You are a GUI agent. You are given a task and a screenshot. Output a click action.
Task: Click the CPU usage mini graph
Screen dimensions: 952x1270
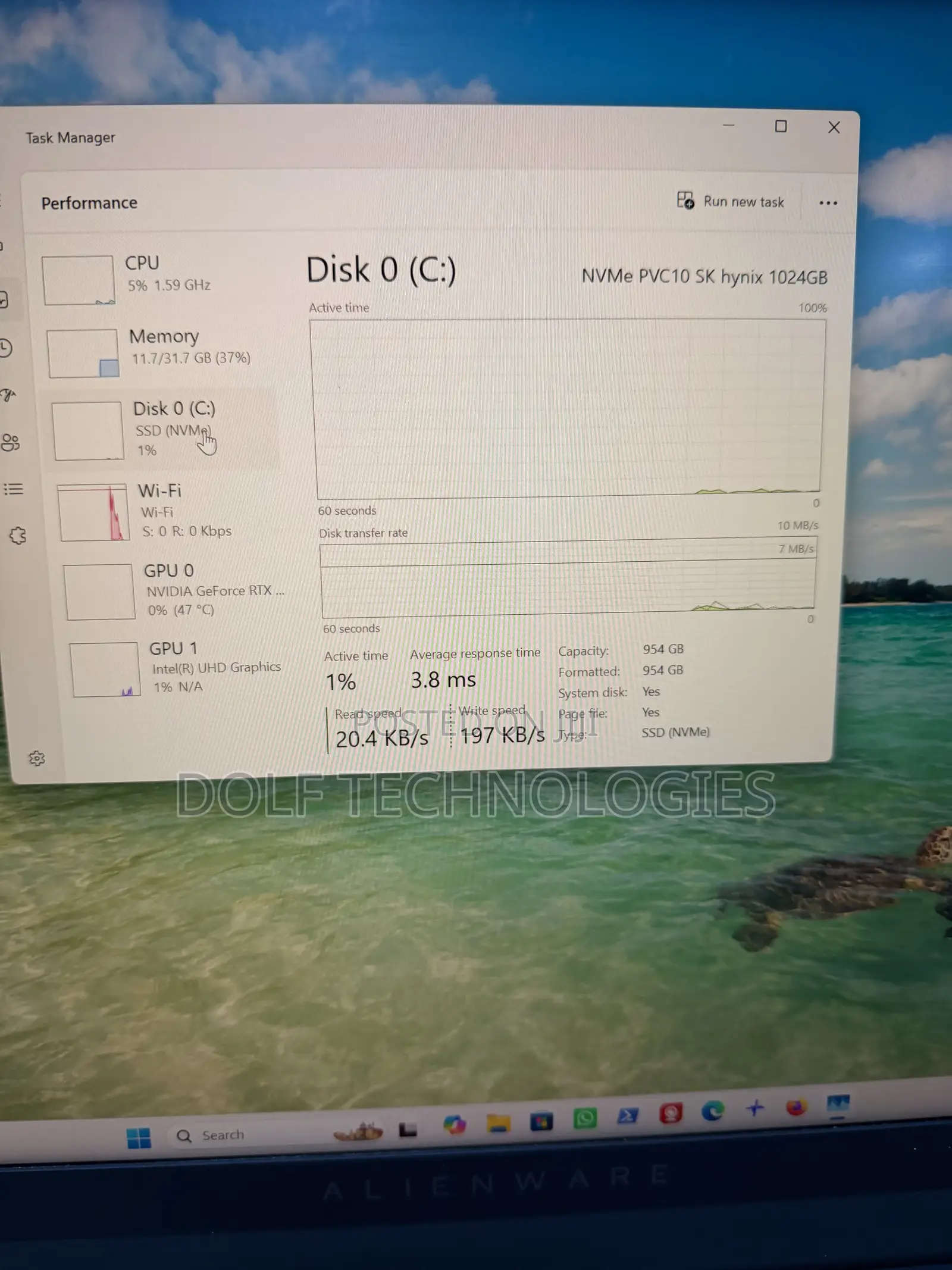(78, 280)
